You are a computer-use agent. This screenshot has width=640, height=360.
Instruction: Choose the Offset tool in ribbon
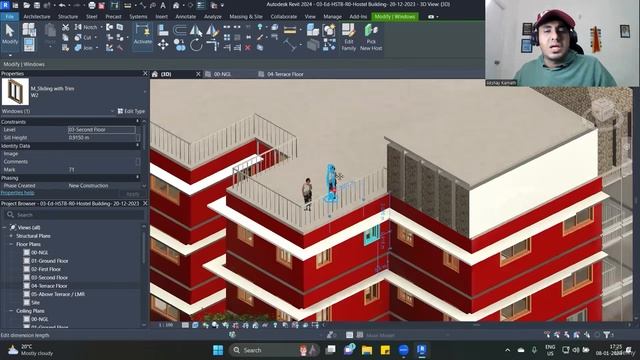pos(180,30)
